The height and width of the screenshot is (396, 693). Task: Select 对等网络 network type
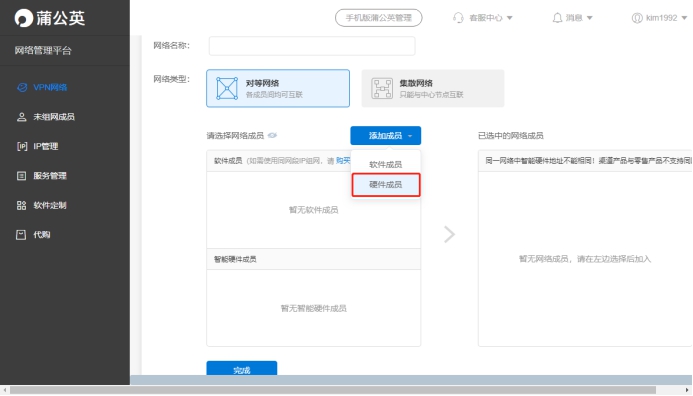coord(278,88)
